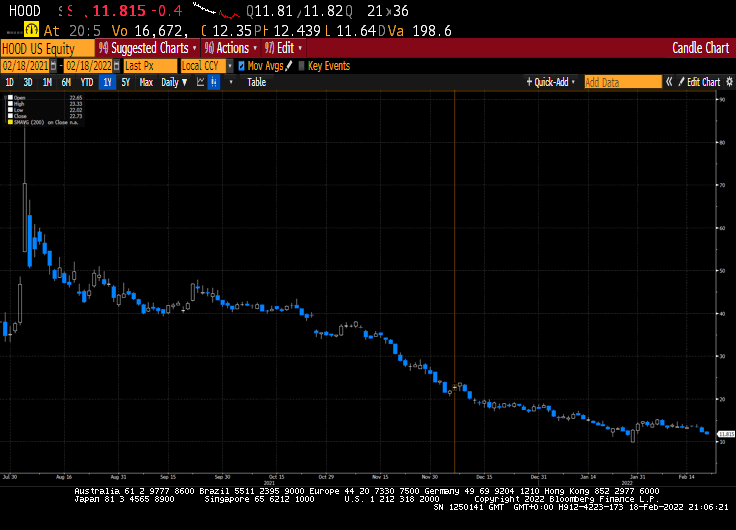Expand the Local CCY currency dropdown arrow
The height and width of the screenshot is (530, 736).
tap(230, 66)
